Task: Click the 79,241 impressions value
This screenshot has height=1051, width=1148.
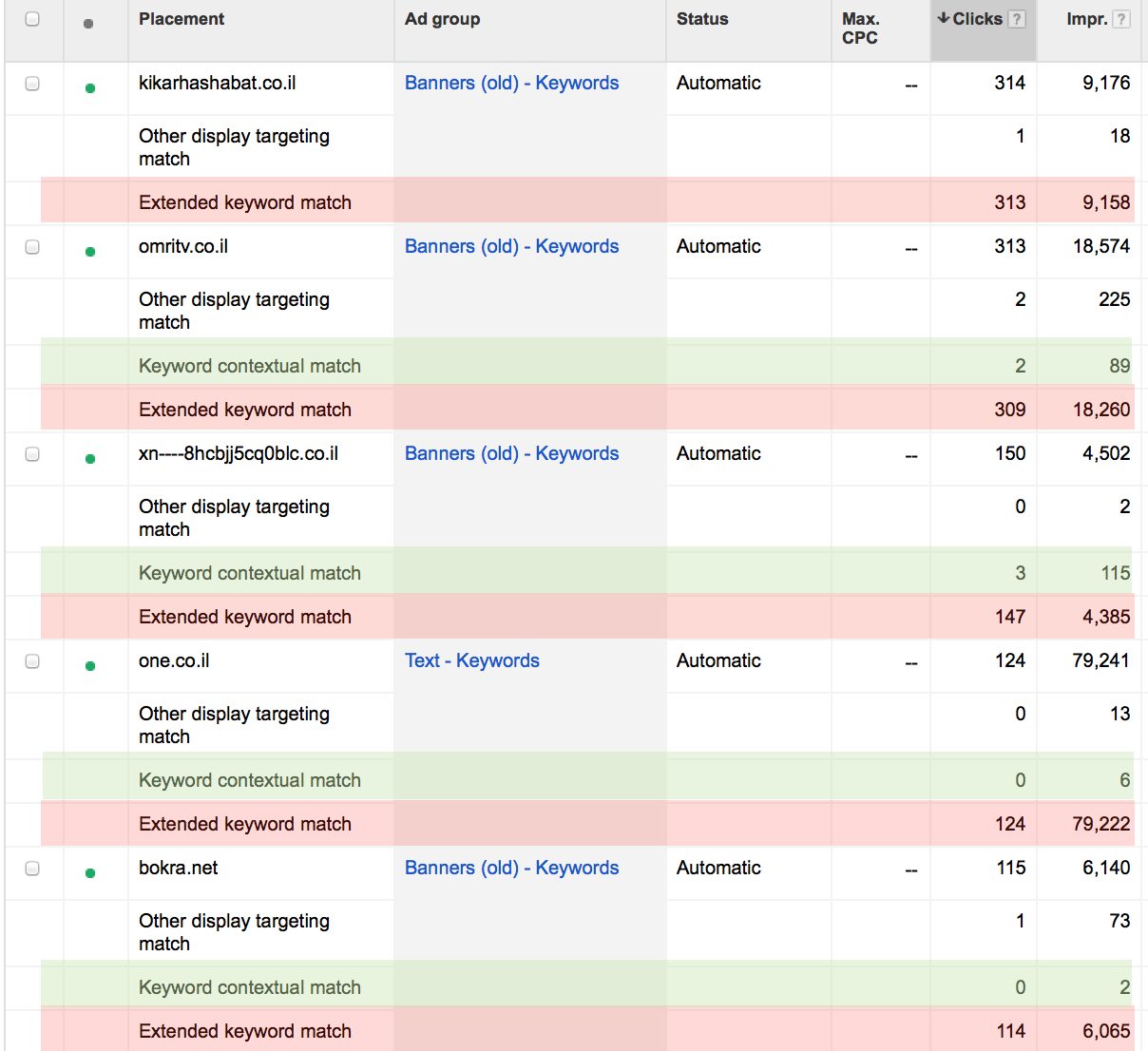Action: (1101, 660)
